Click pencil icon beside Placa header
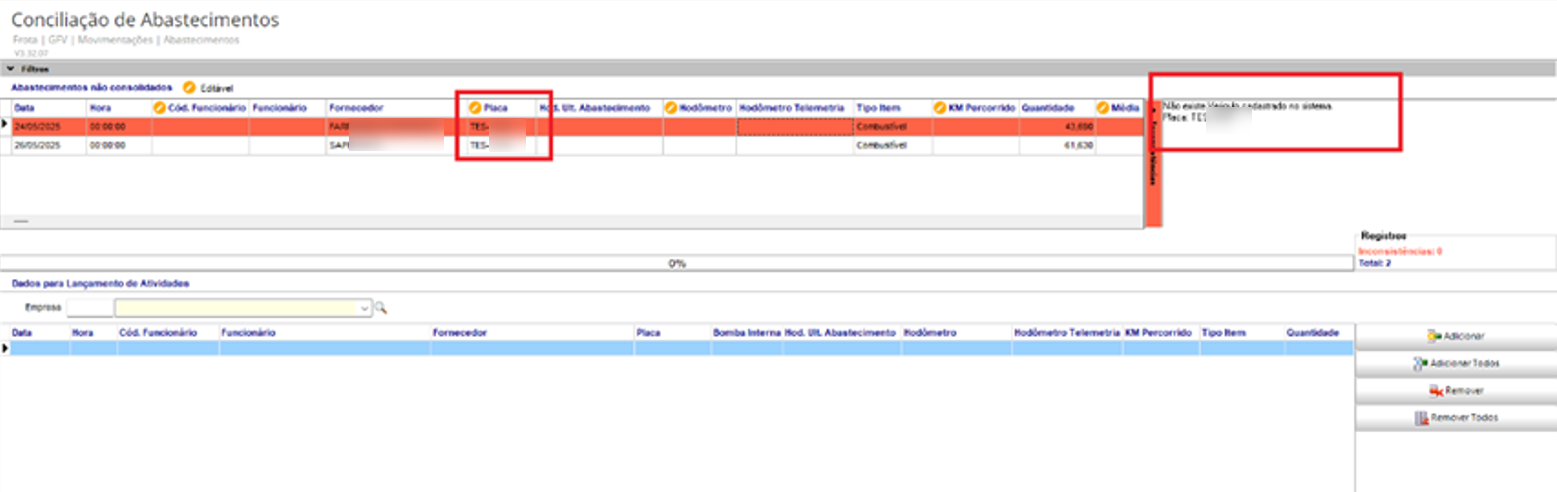The height and width of the screenshot is (492, 1557). (475, 108)
